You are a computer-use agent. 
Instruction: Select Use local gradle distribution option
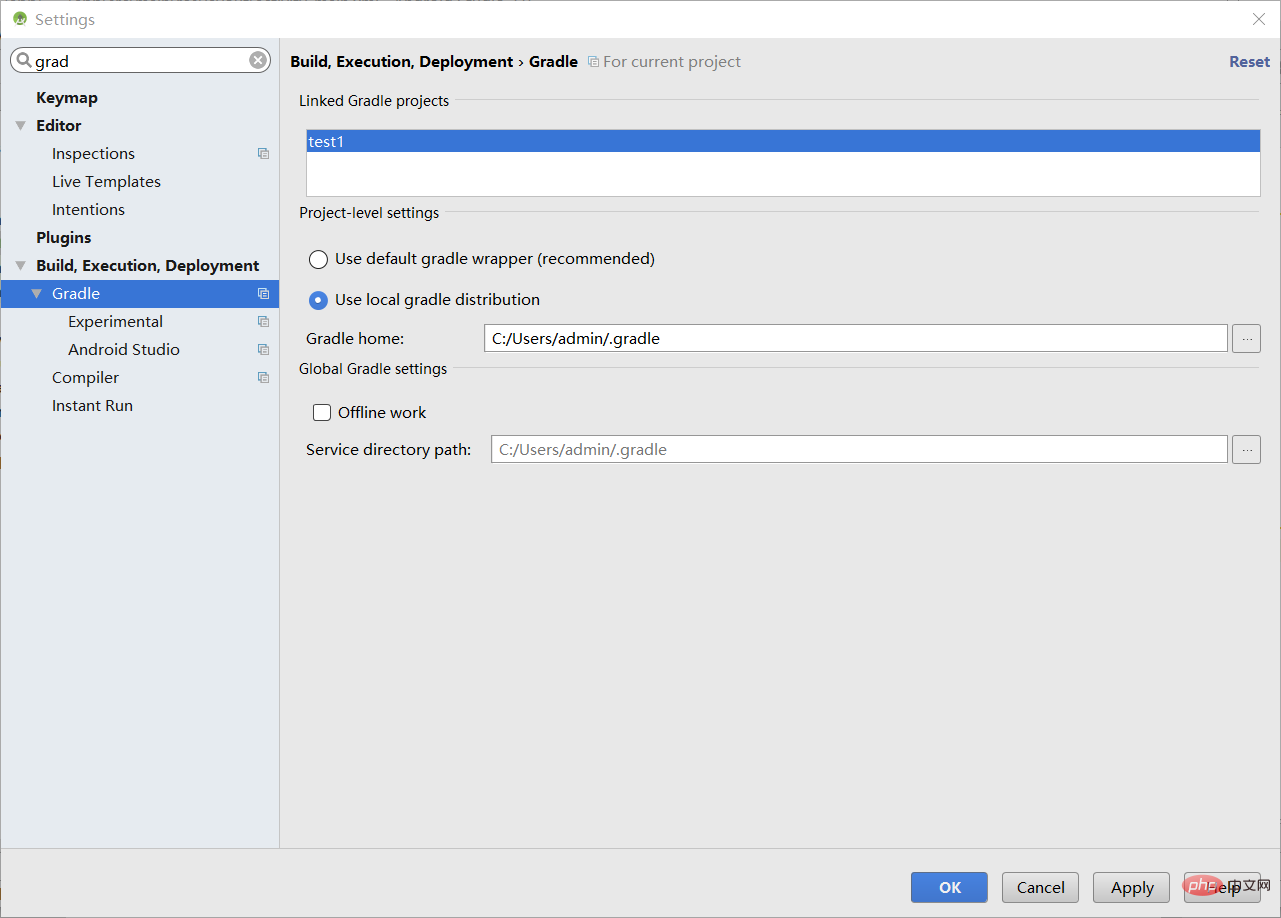click(x=317, y=300)
